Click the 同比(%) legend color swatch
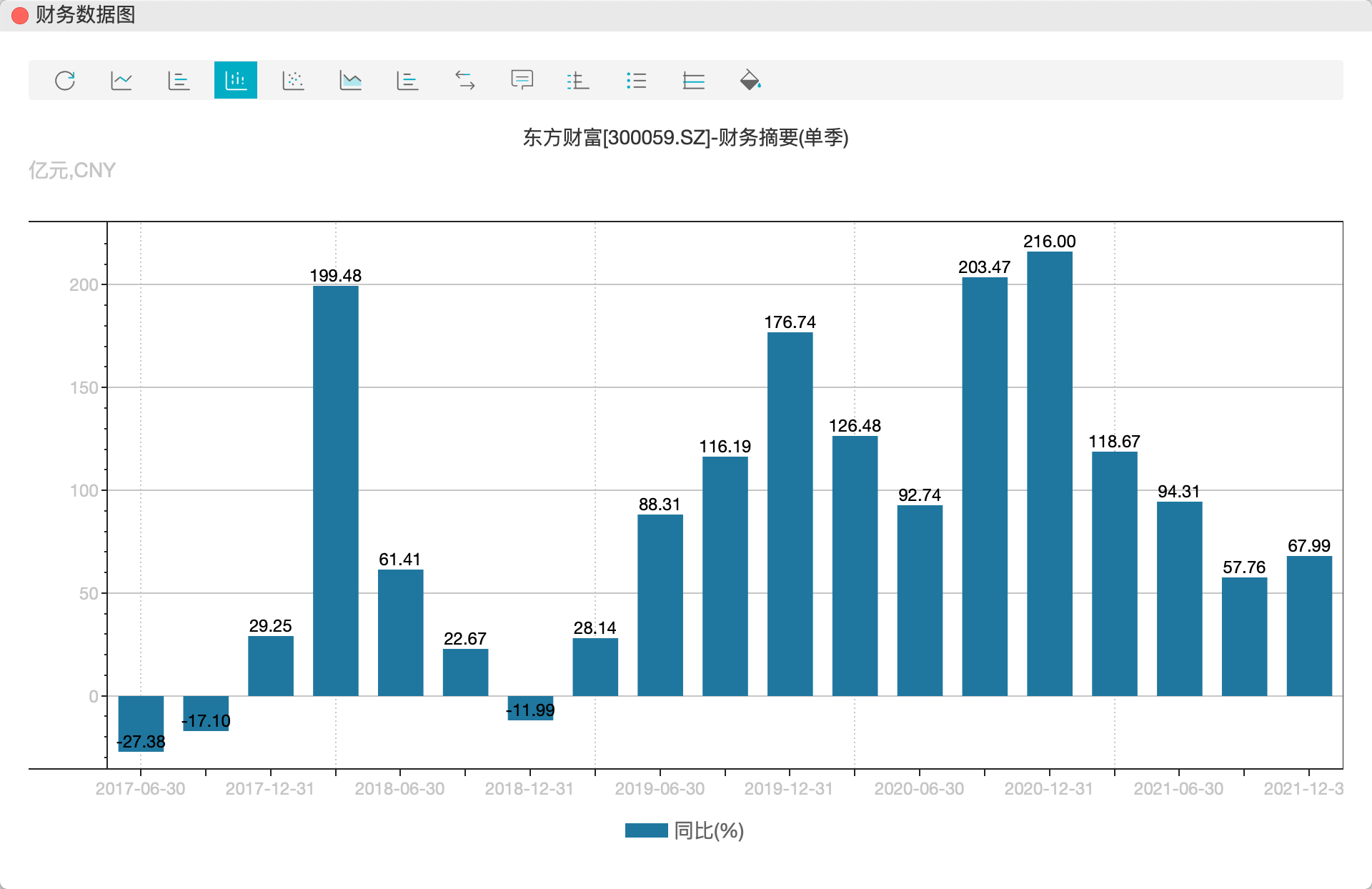 [646, 830]
